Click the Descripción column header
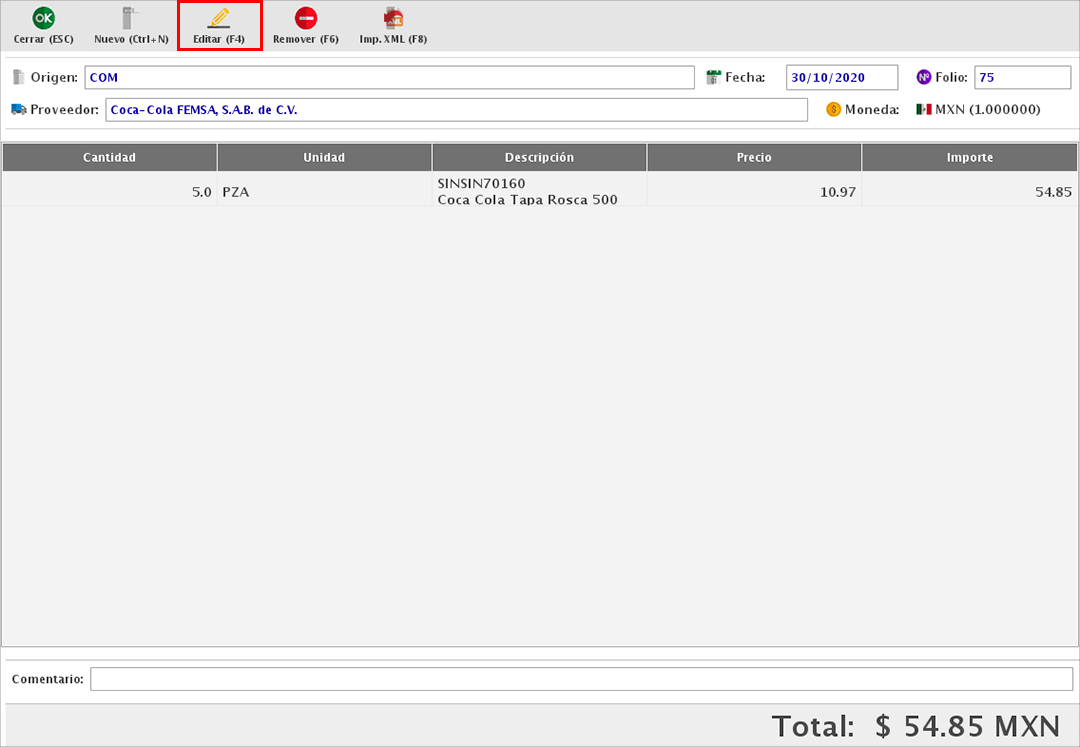 click(539, 157)
